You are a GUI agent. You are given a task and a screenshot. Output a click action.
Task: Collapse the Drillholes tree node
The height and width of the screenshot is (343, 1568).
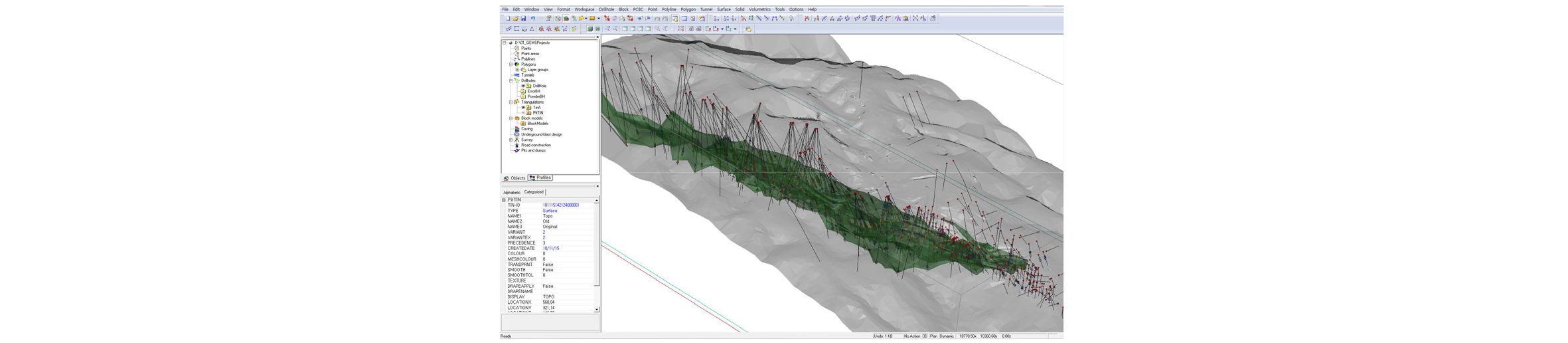click(x=510, y=80)
